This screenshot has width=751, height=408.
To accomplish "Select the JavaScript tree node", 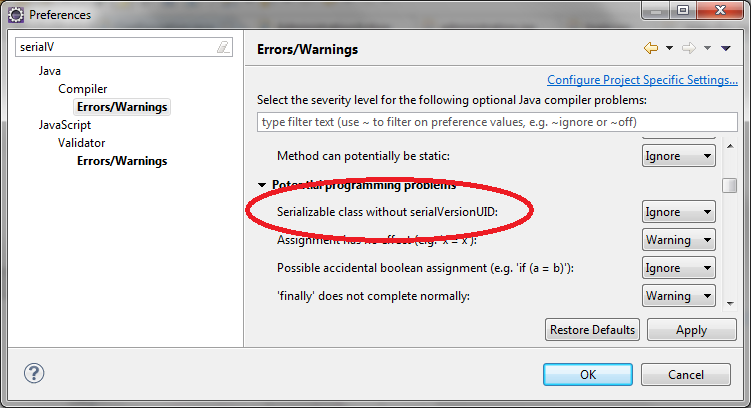I will [x=65, y=125].
